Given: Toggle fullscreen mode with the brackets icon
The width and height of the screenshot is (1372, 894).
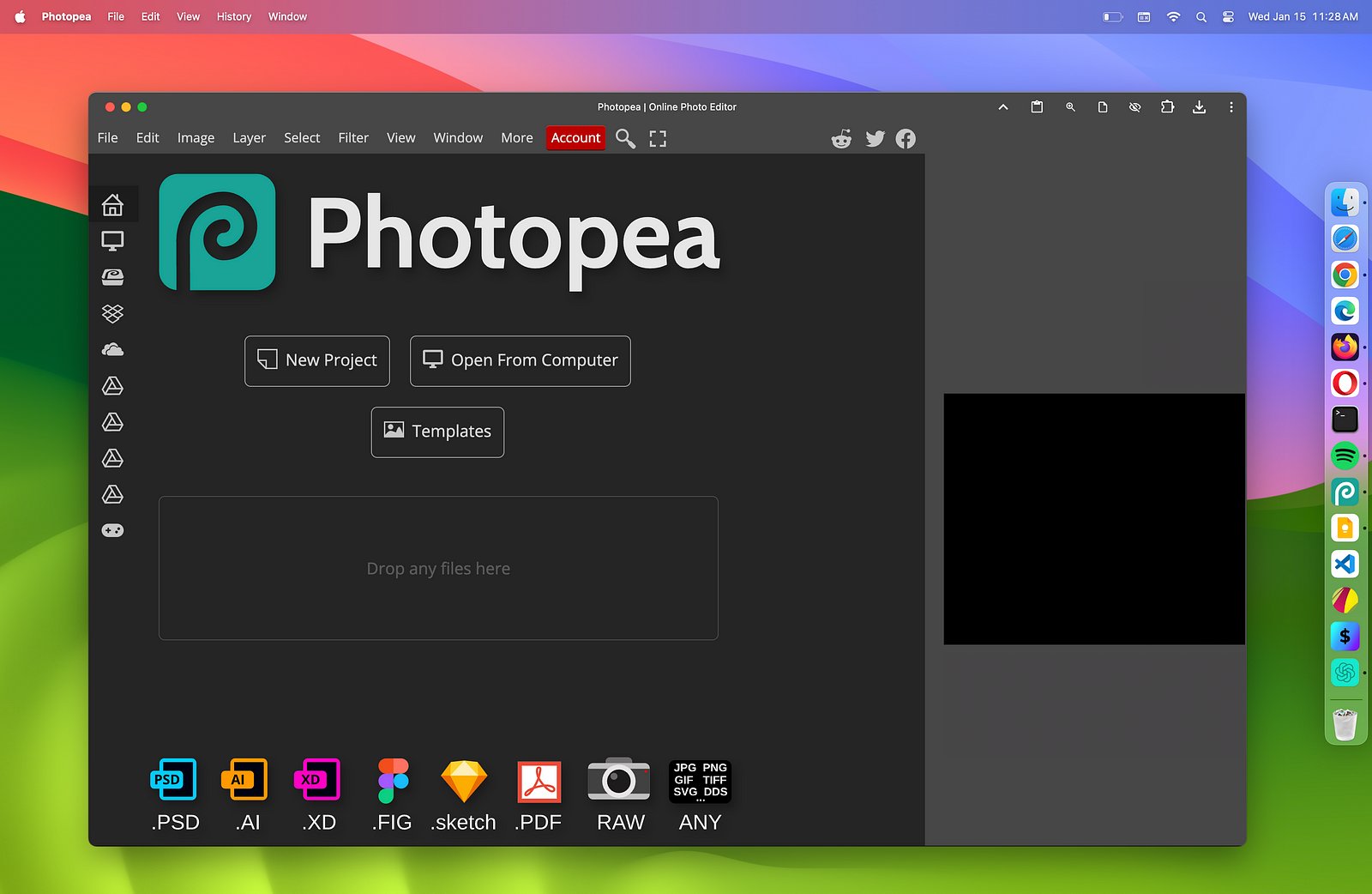Looking at the screenshot, I should click(658, 138).
